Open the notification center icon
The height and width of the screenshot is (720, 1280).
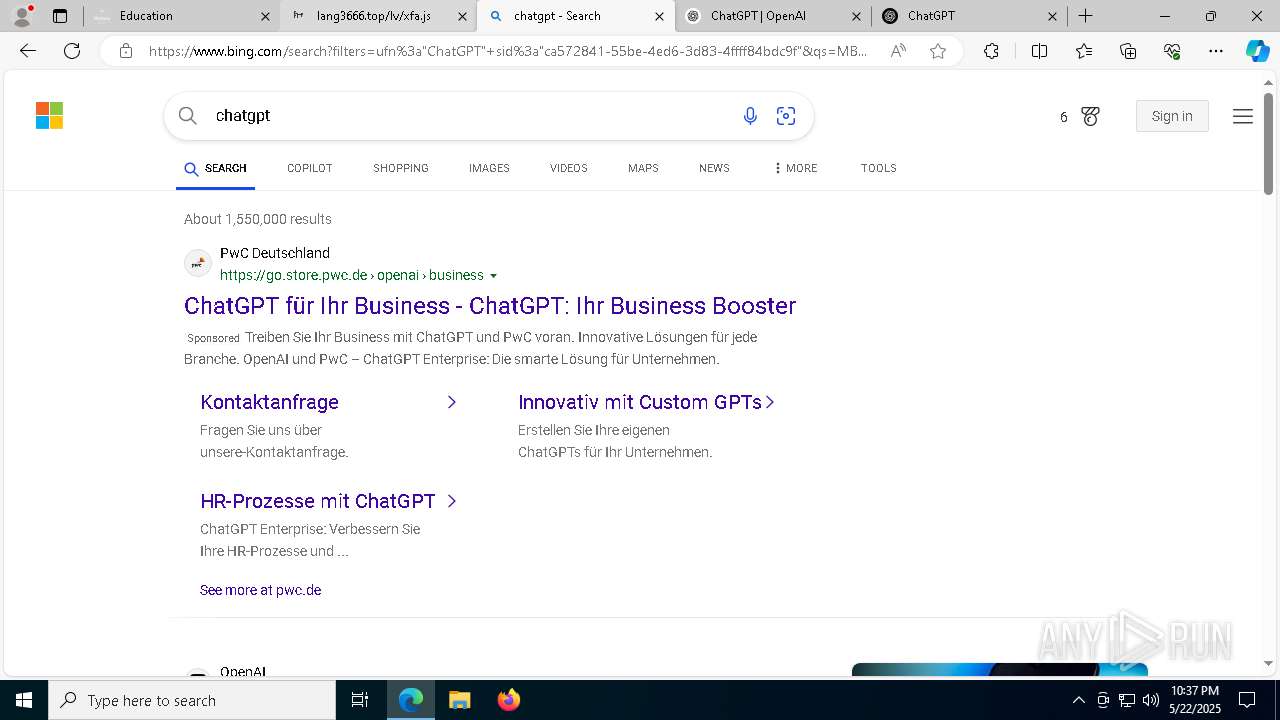1247,700
